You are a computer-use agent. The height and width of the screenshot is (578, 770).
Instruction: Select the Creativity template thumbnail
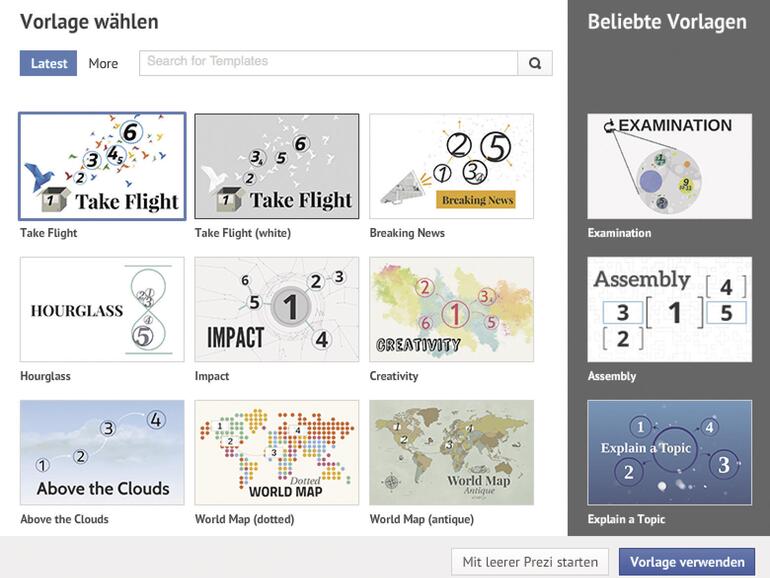(x=451, y=309)
